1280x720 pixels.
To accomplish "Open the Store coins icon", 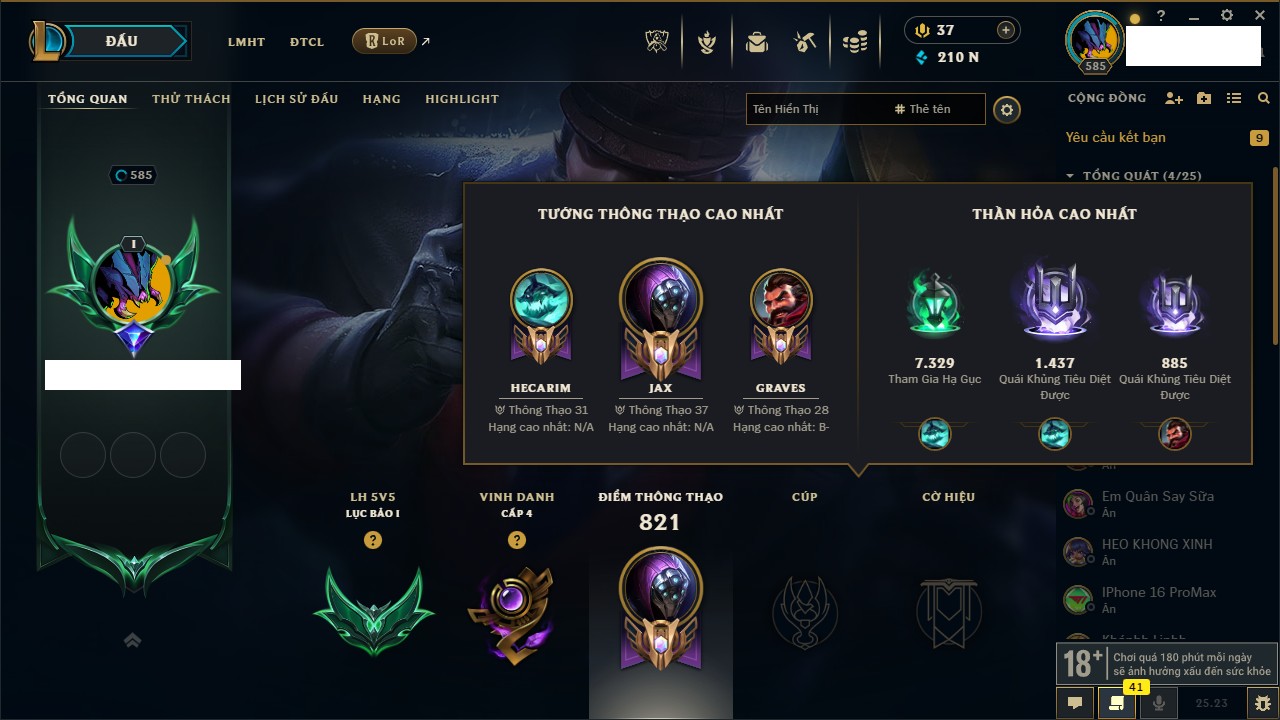I will (854, 42).
